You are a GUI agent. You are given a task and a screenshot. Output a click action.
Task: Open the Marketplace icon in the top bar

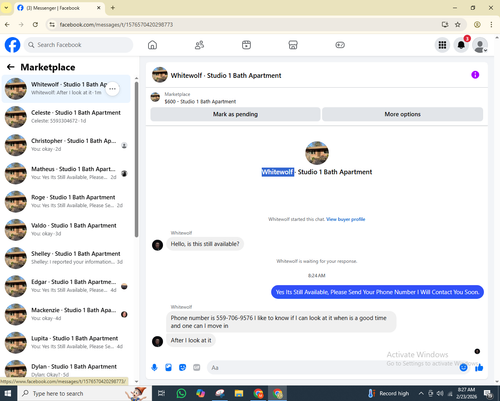pos(293,45)
